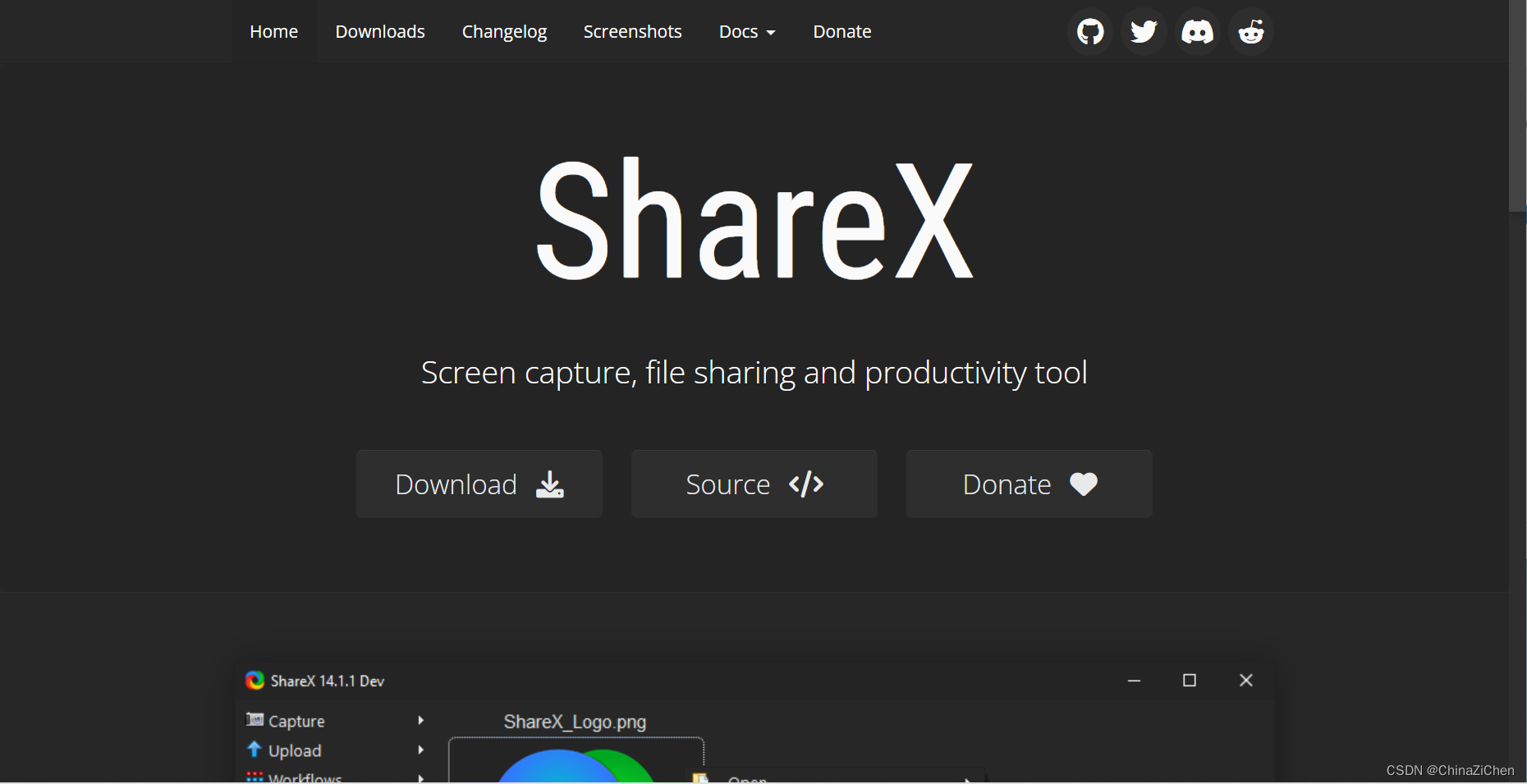Open the Changelog nav item

504,32
